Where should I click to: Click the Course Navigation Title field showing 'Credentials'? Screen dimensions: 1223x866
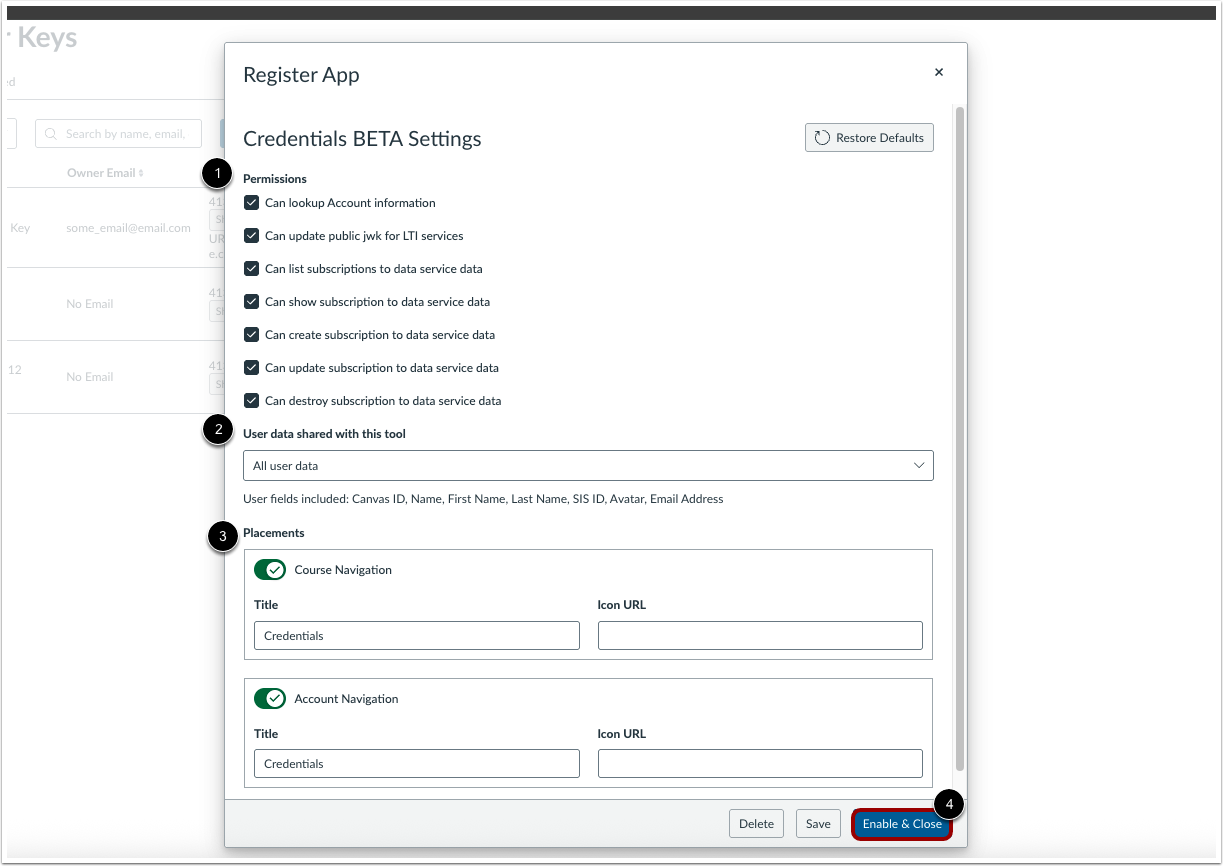[x=416, y=635]
